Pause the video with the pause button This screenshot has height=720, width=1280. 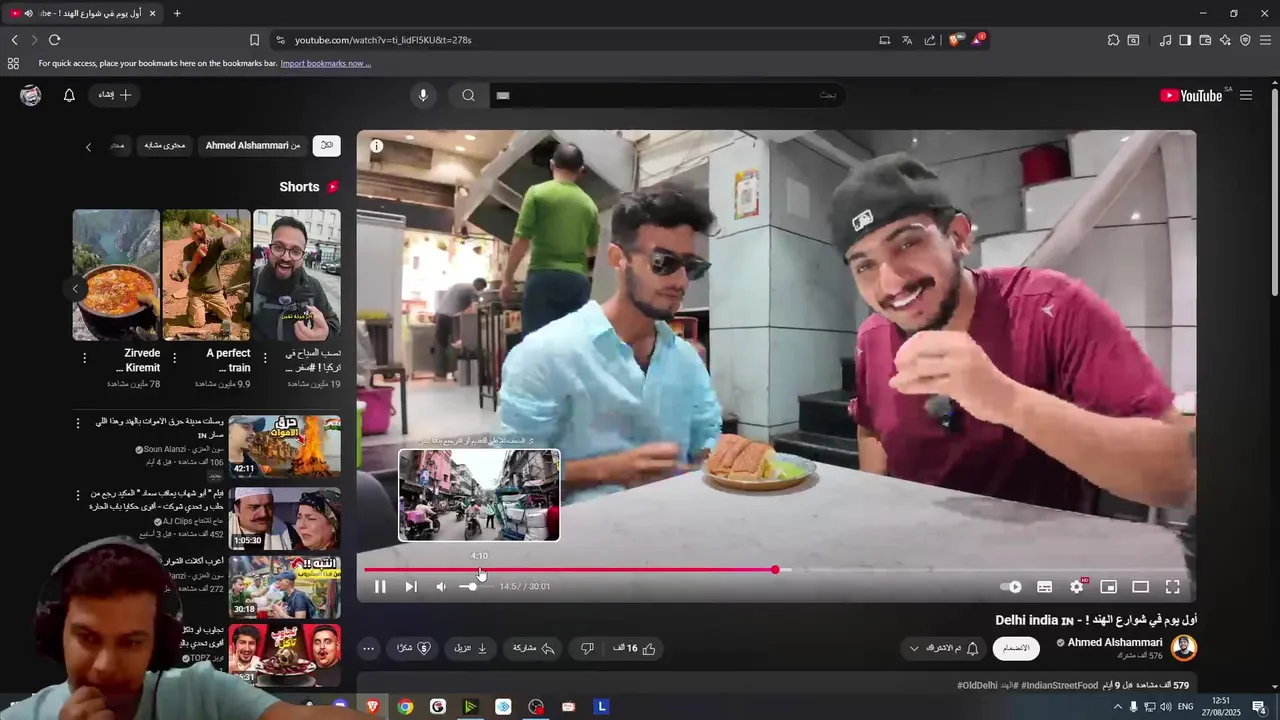[380, 587]
